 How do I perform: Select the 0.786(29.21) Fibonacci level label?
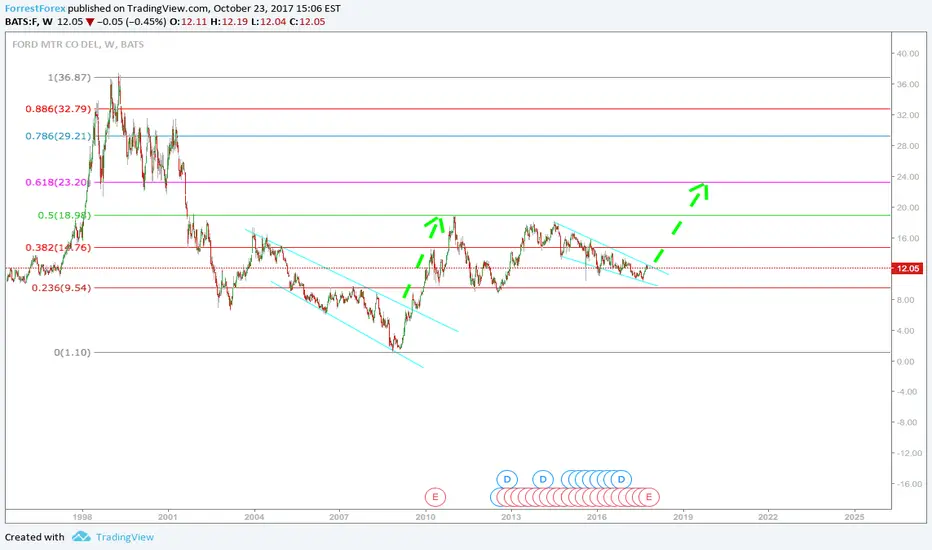click(x=58, y=136)
